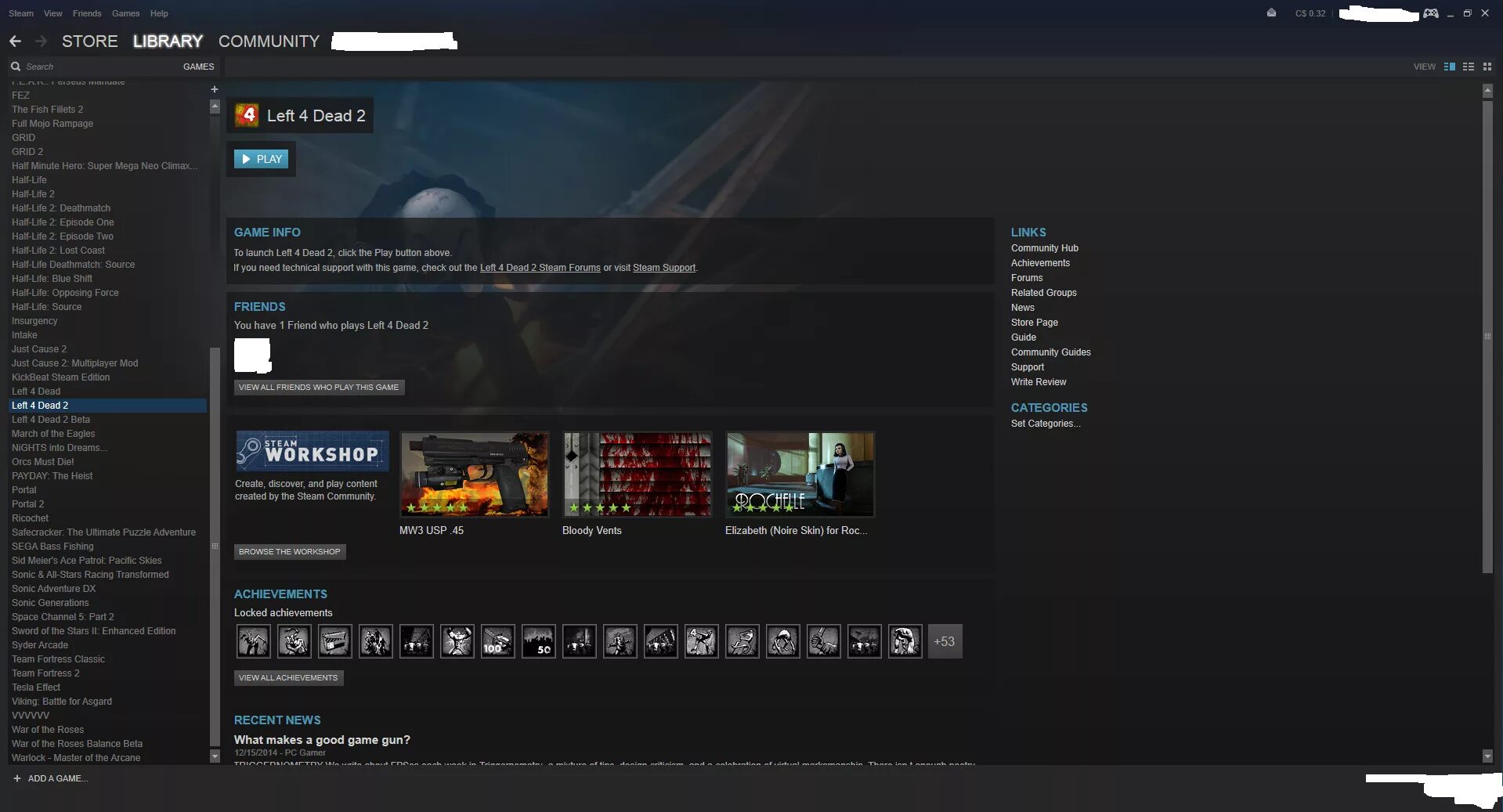Play Left 4 Dead 2
The image size is (1503, 812).
tap(262, 159)
